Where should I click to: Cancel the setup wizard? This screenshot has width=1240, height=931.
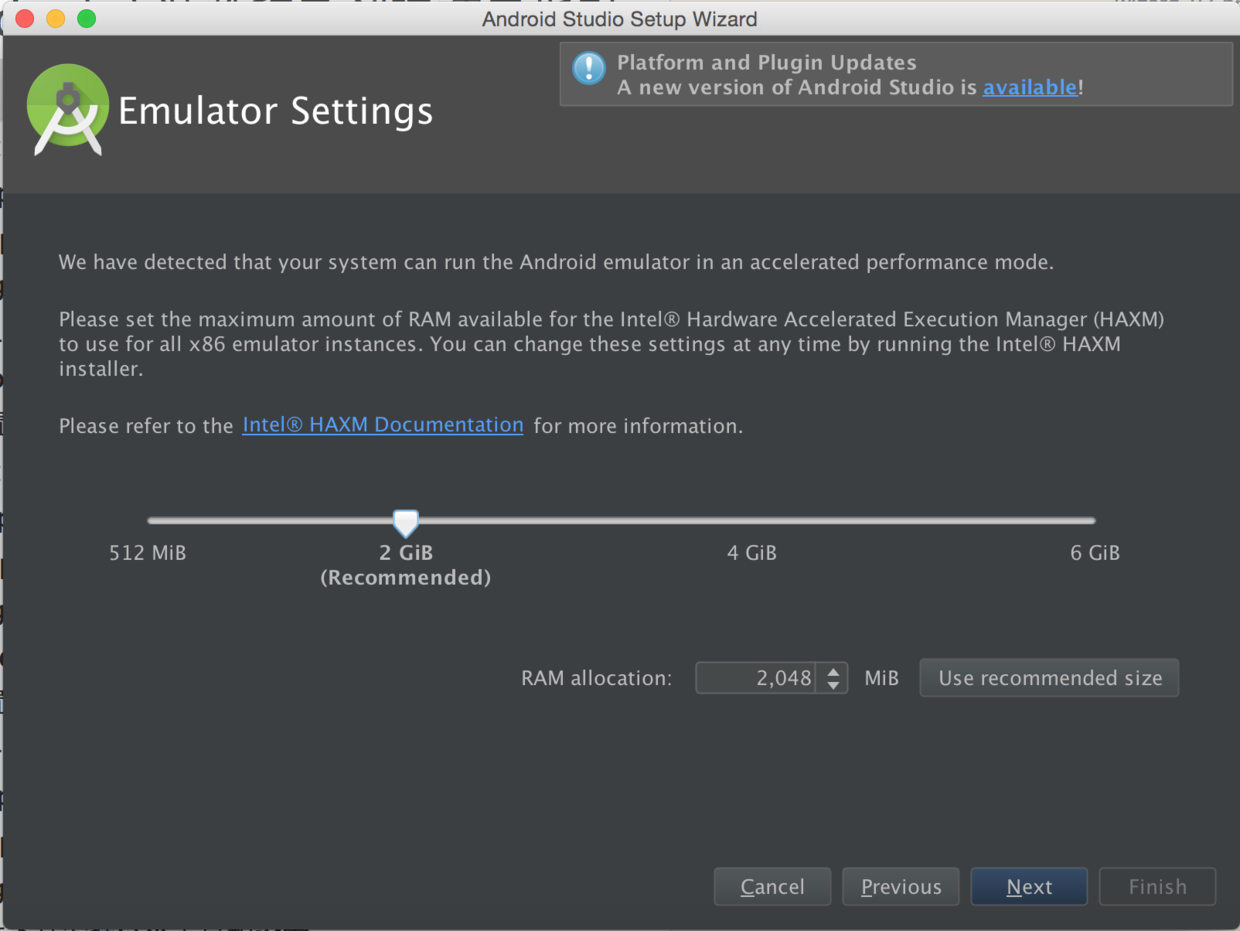tap(772, 887)
